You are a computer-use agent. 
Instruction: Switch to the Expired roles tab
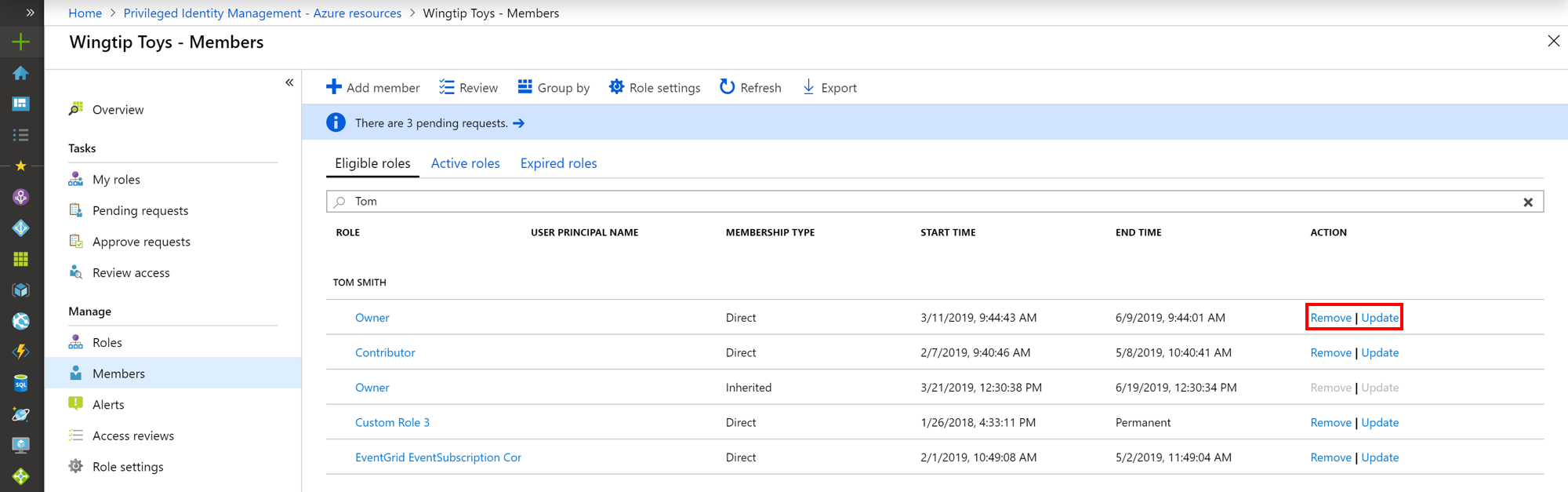pyautogui.click(x=558, y=163)
